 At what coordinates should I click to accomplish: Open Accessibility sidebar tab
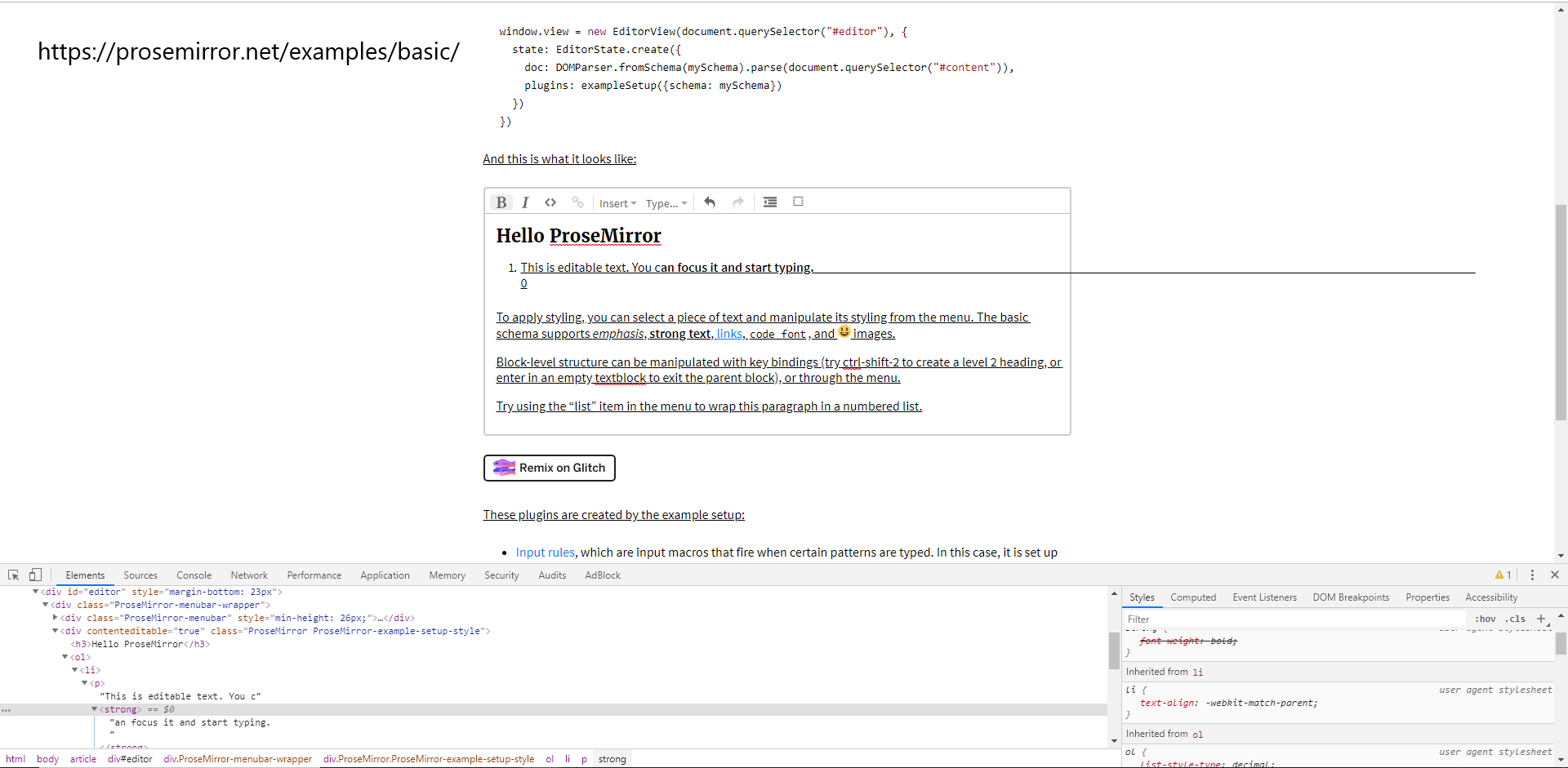[1491, 597]
